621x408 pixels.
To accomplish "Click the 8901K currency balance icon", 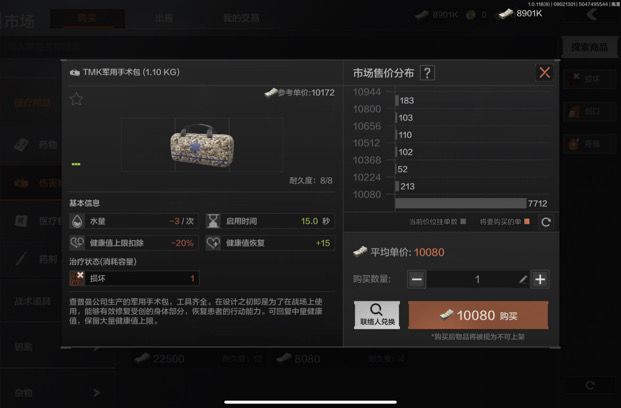I will point(506,14).
